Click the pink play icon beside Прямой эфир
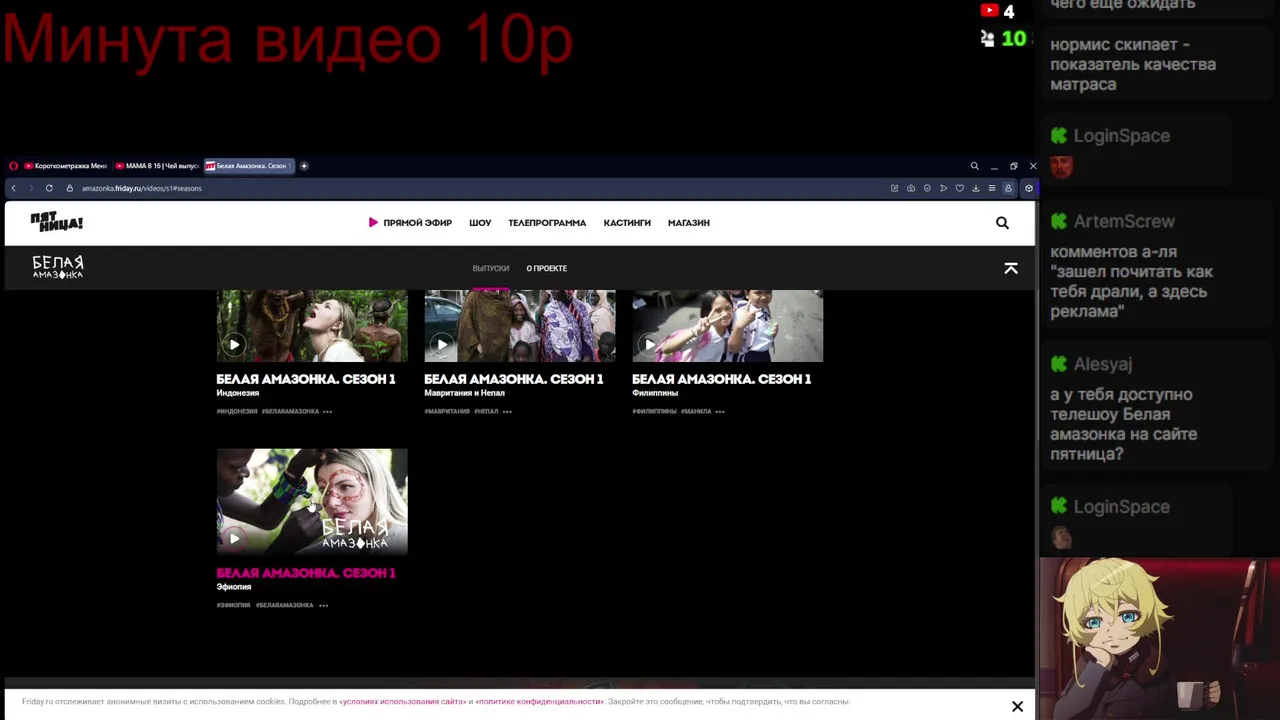1280x720 pixels. pyautogui.click(x=373, y=223)
